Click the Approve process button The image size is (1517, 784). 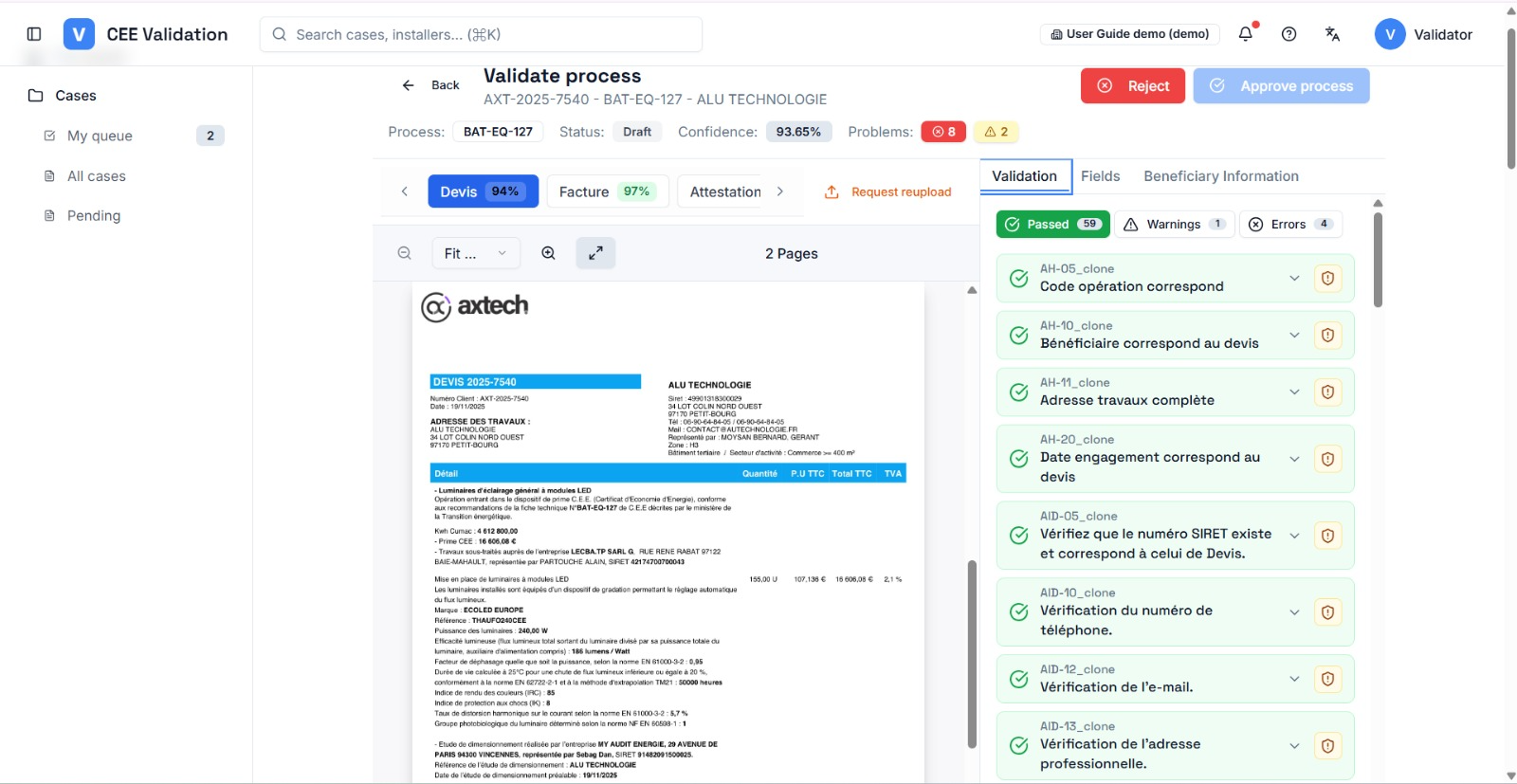click(x=1281, y=86)
